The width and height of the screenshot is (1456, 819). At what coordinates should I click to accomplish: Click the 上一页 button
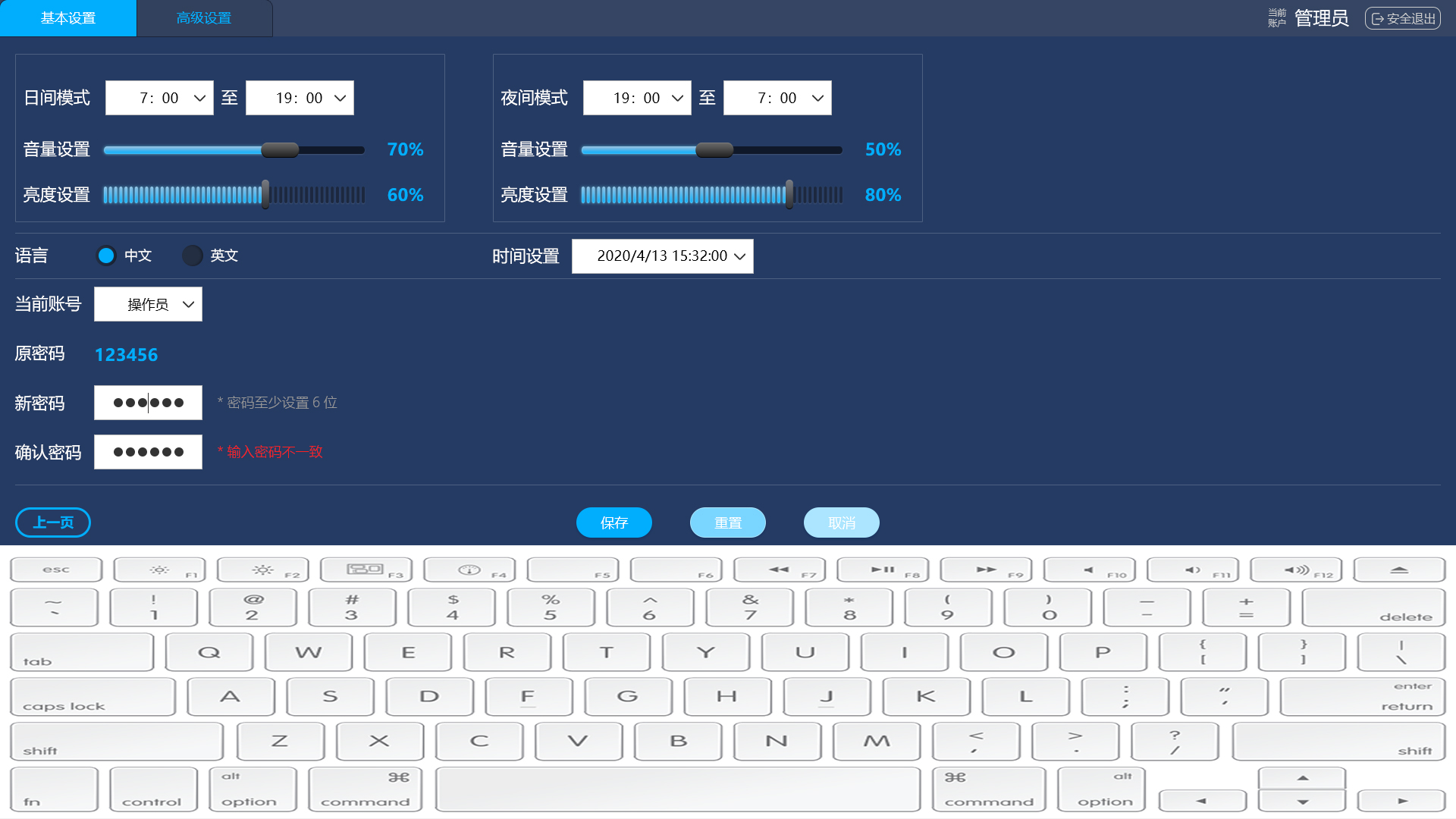53,522
